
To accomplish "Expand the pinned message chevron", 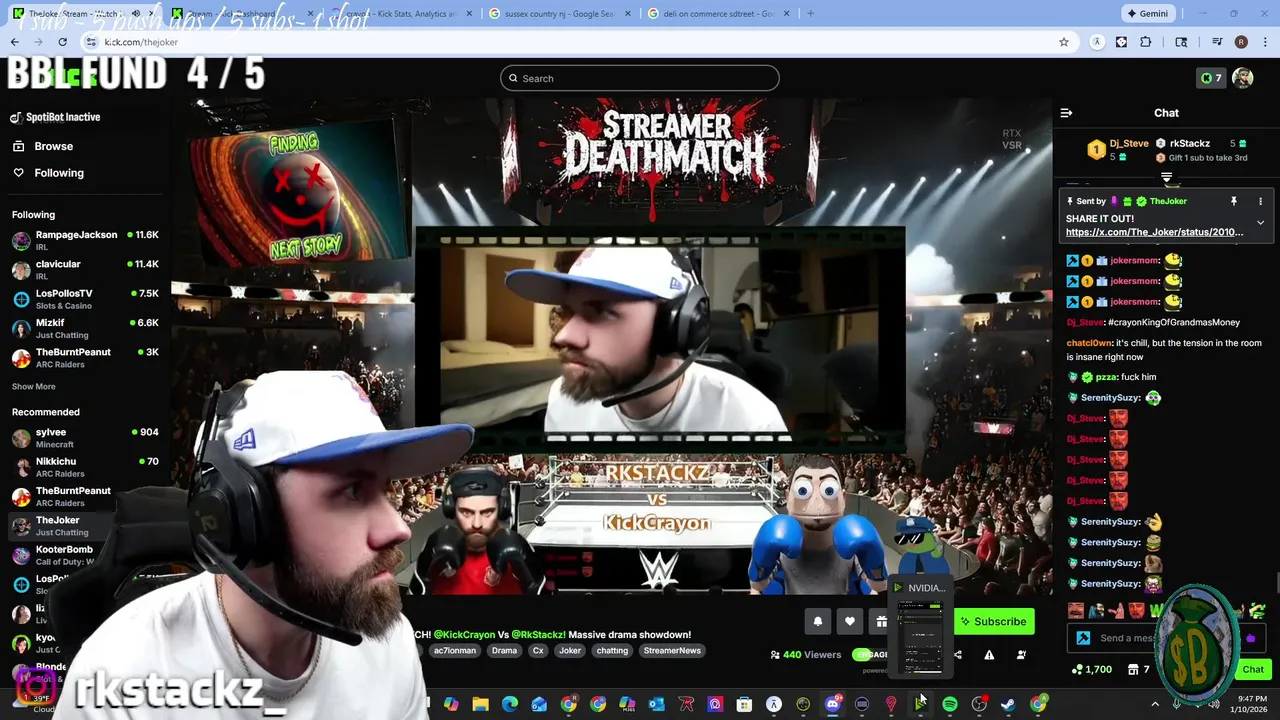I will (x=1260, y=222).
